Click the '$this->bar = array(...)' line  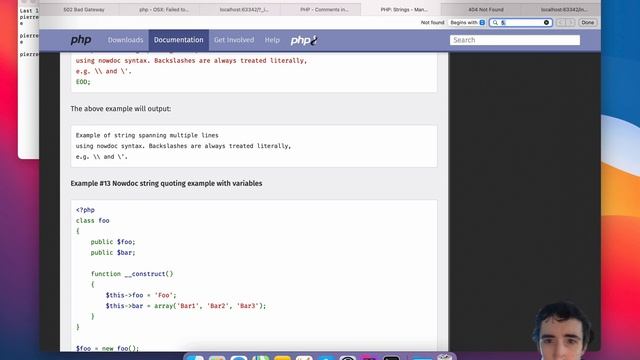186,305
